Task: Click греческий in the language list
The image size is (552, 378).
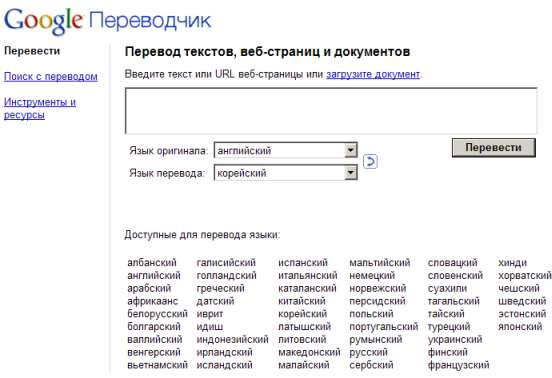Action: tap(220, 288)
